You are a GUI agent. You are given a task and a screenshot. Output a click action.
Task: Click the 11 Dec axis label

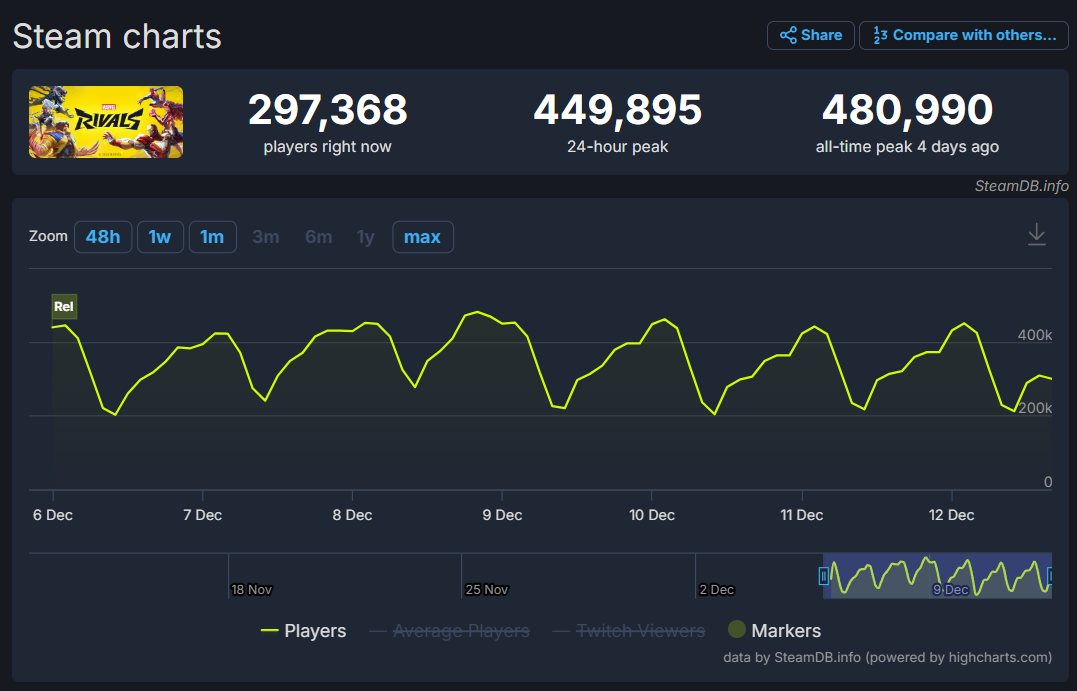coord(802,515)
